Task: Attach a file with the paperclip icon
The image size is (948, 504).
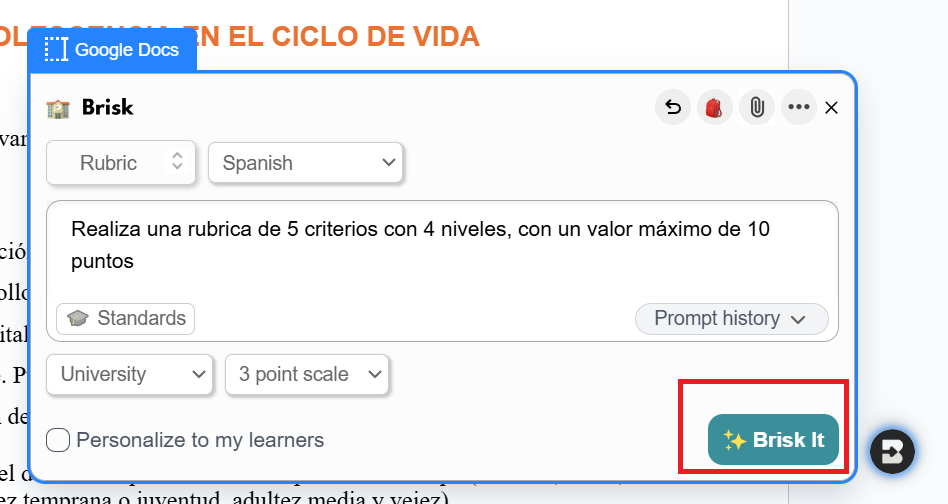Action: 757,107
